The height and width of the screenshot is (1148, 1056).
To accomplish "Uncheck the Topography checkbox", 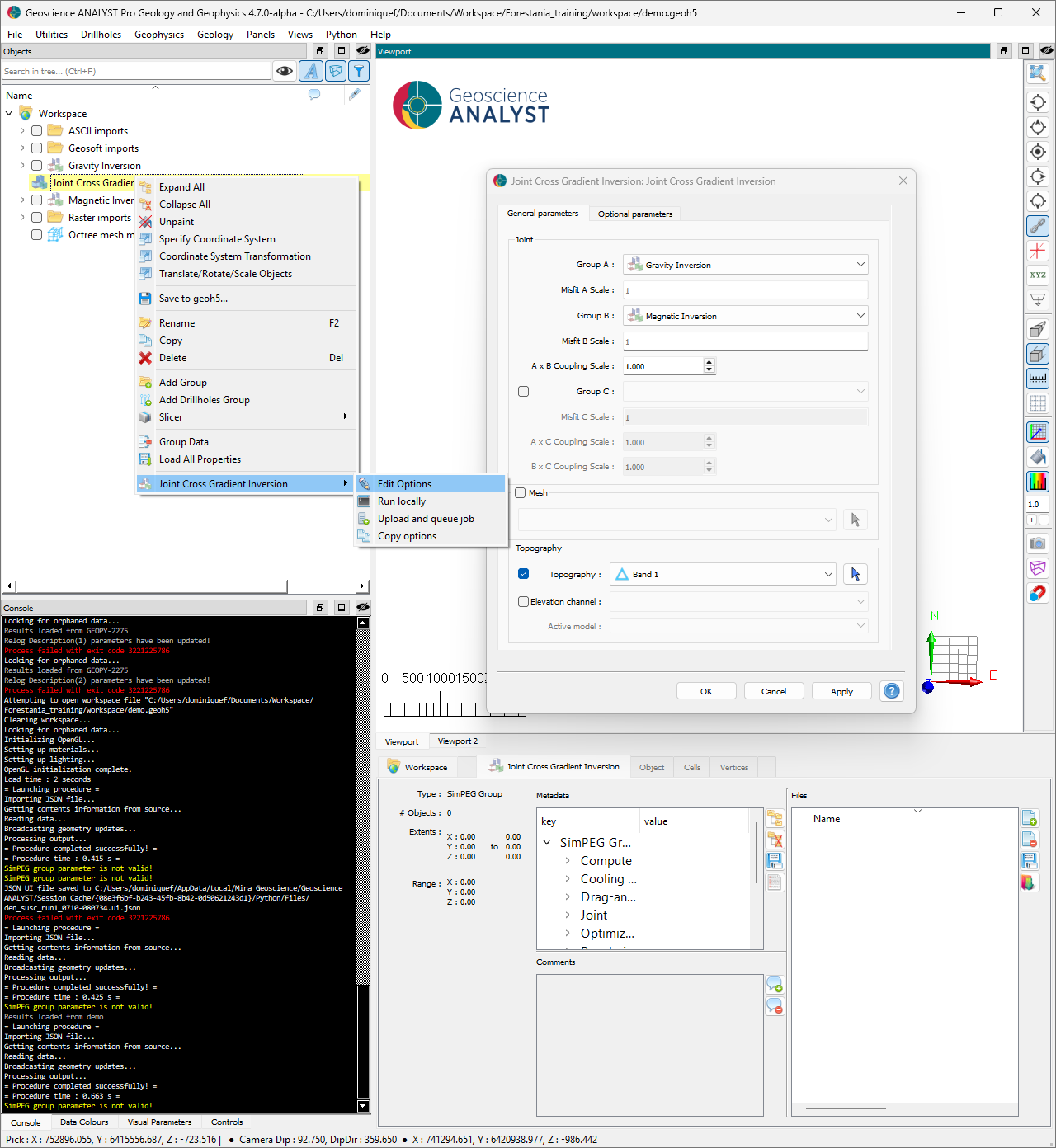I will click(523, 574).
